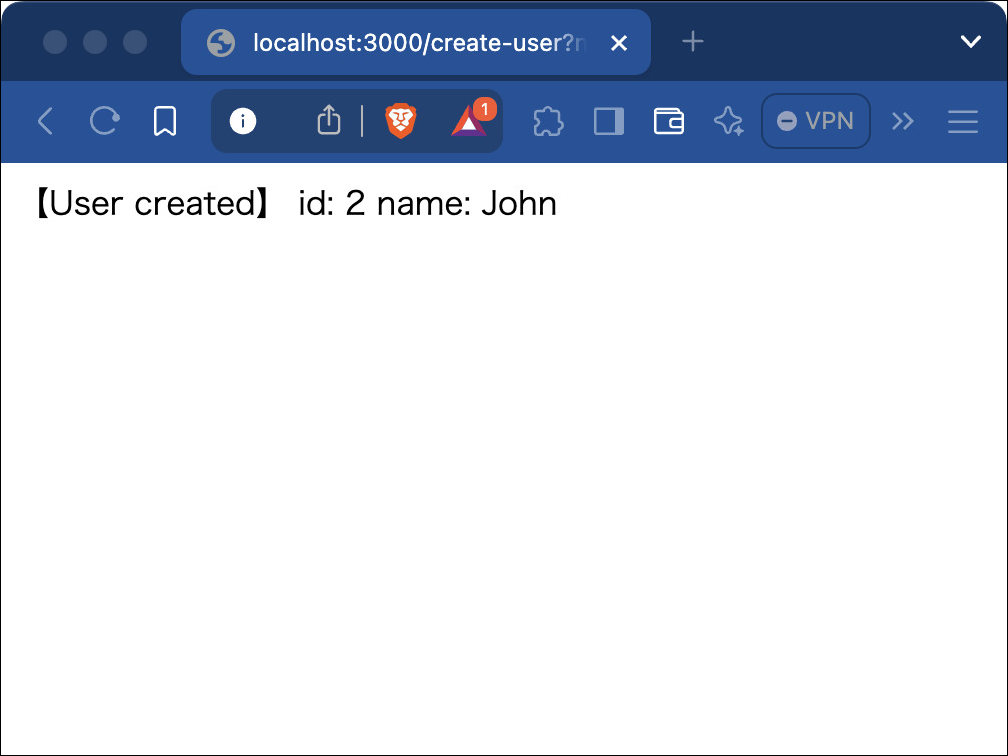The height and width of the screenshot is (756, 1008).
Task: Click the window minimize traffic light
Action: point(95,42)
